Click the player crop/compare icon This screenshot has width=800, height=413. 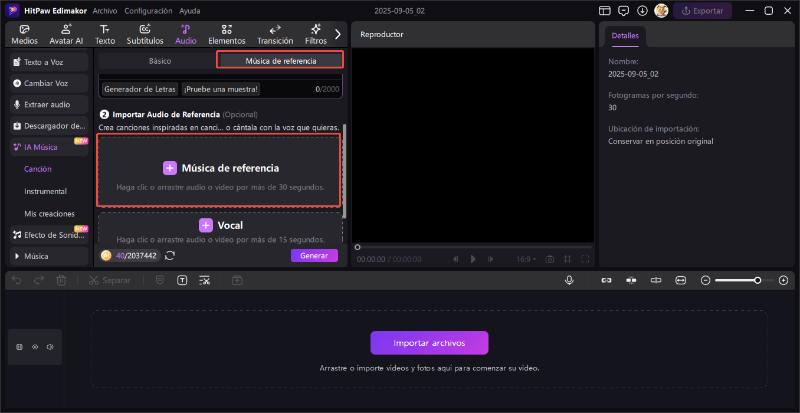[x=567, y=259]
